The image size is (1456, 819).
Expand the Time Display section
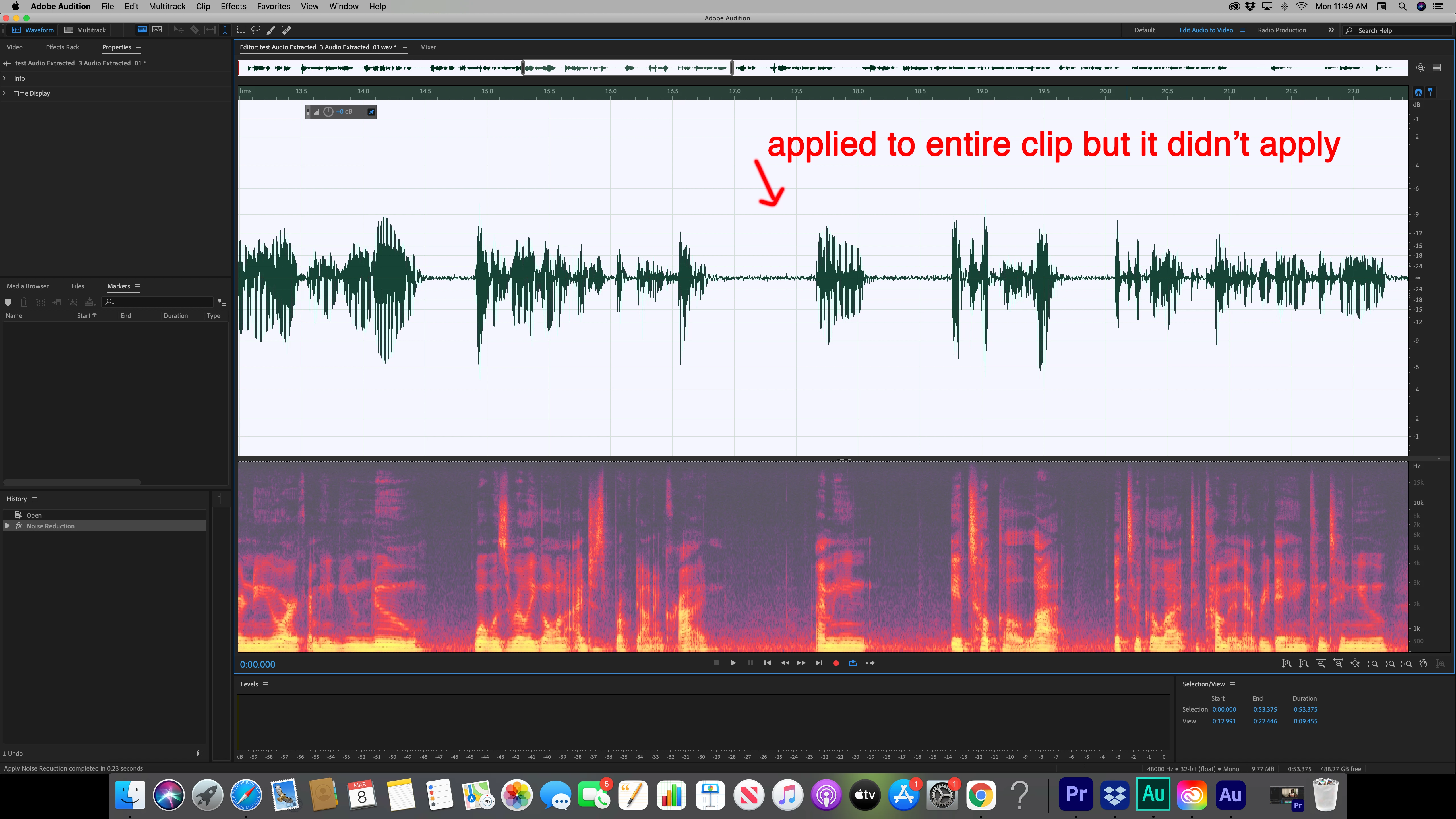(32, 93)
